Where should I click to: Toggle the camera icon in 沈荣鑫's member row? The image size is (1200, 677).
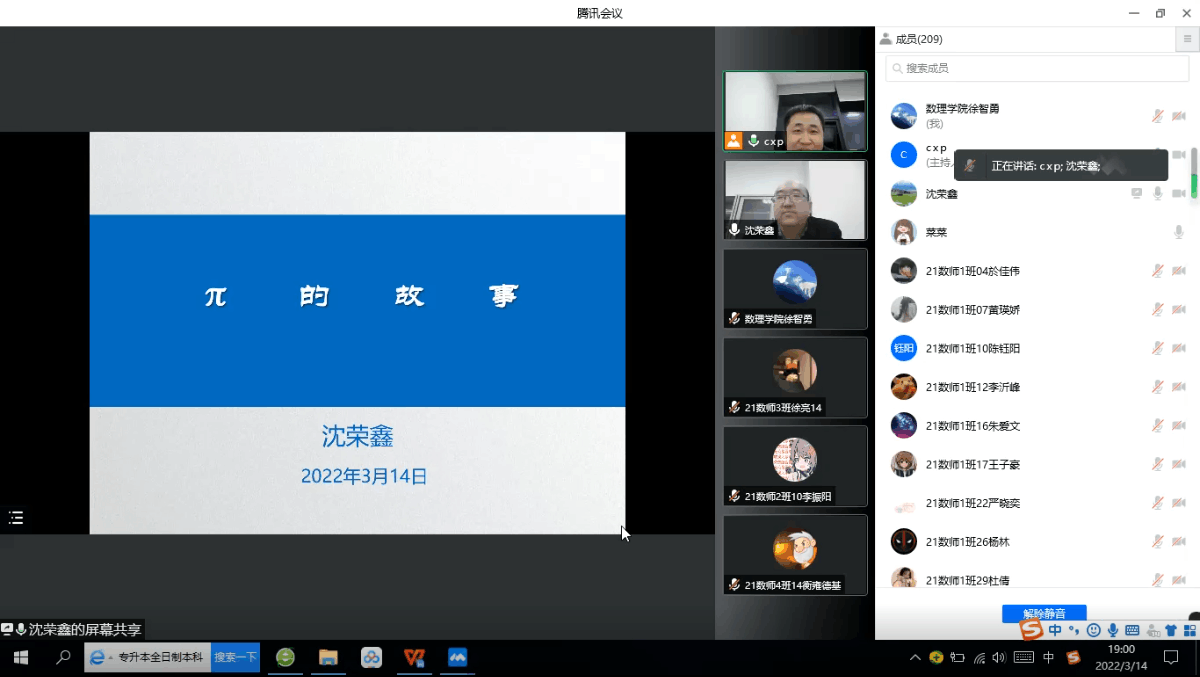(x=1179, y=193)
